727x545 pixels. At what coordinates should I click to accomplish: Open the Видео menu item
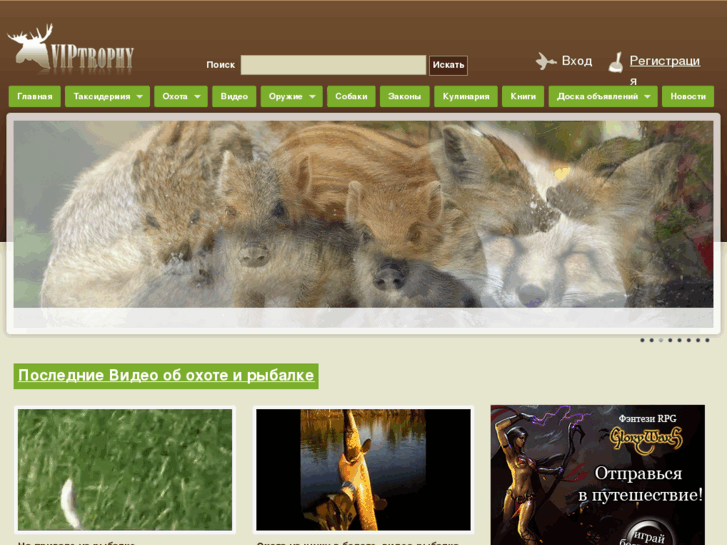pos(234,96)
